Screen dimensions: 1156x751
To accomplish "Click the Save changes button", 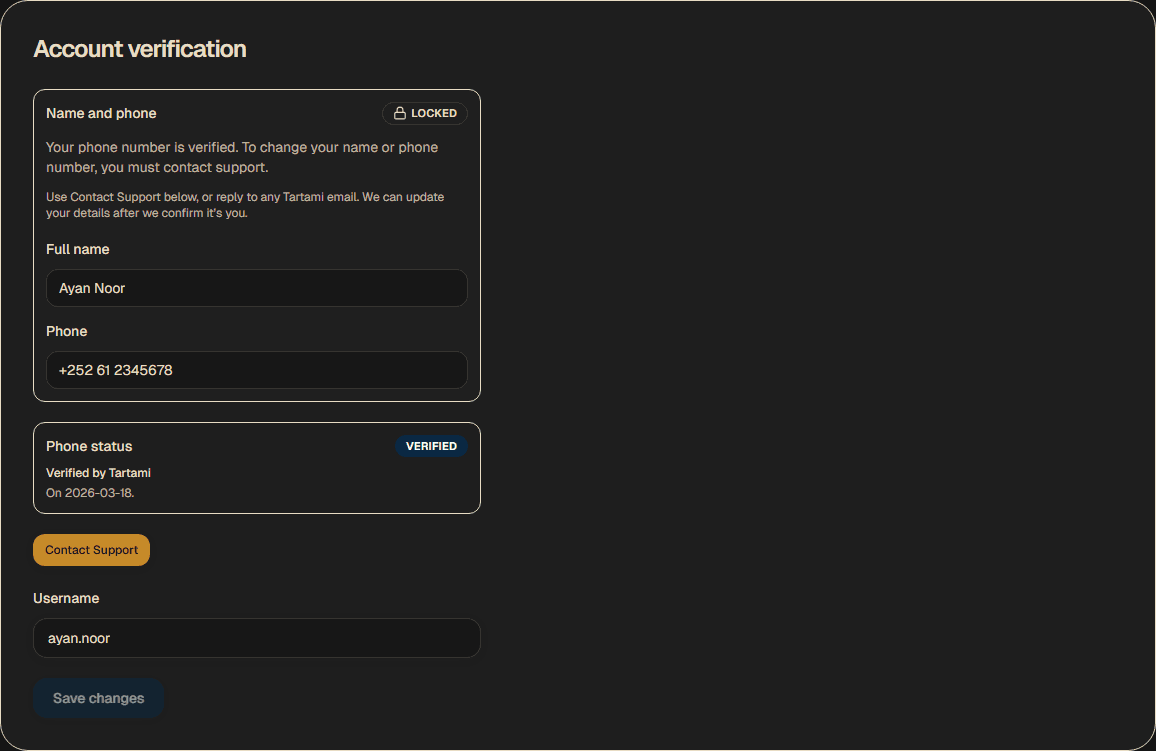I will (x=98, y=698).
